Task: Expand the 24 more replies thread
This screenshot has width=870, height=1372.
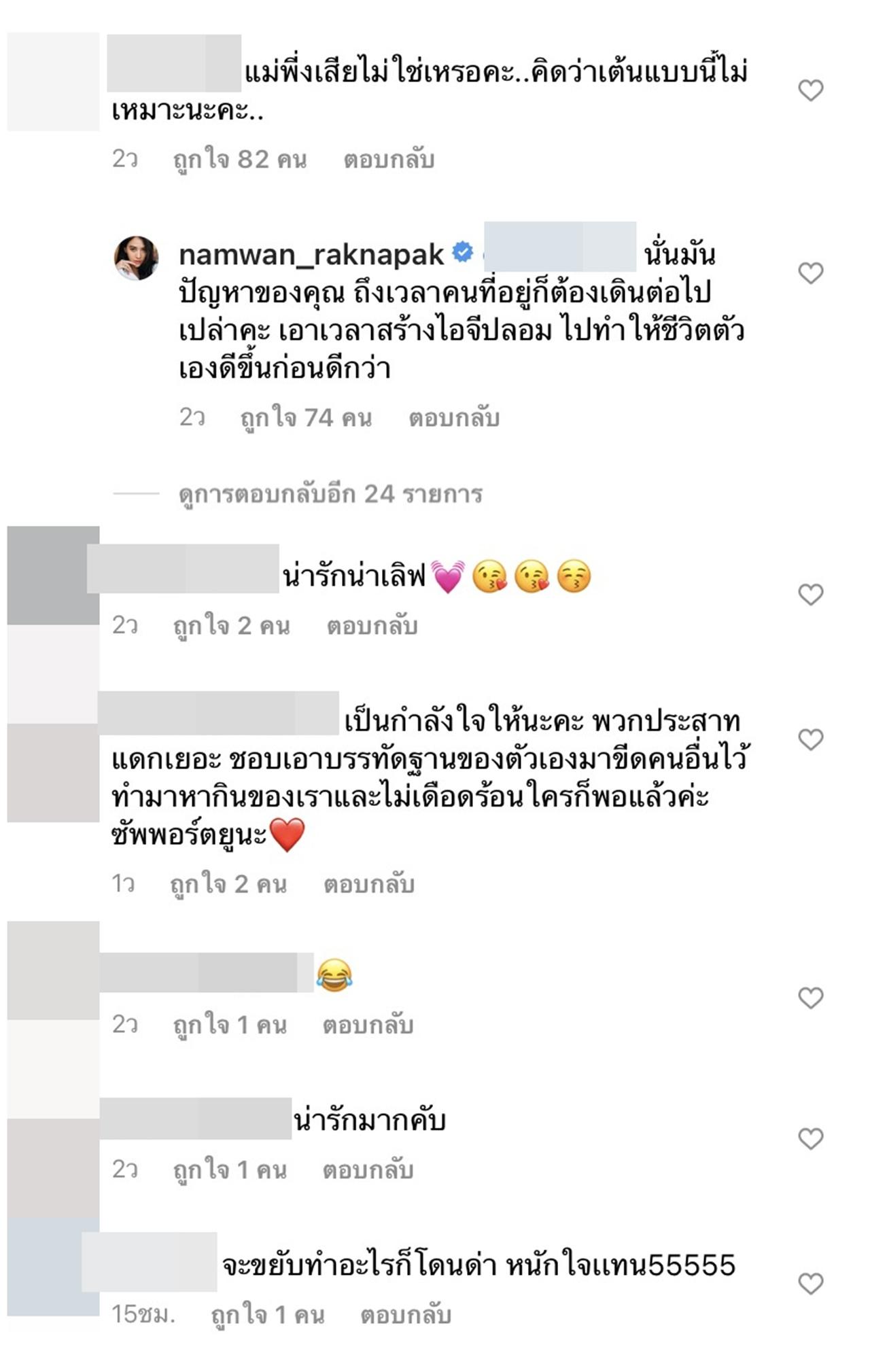Action: pyautogui.click(x=330, y=494)
